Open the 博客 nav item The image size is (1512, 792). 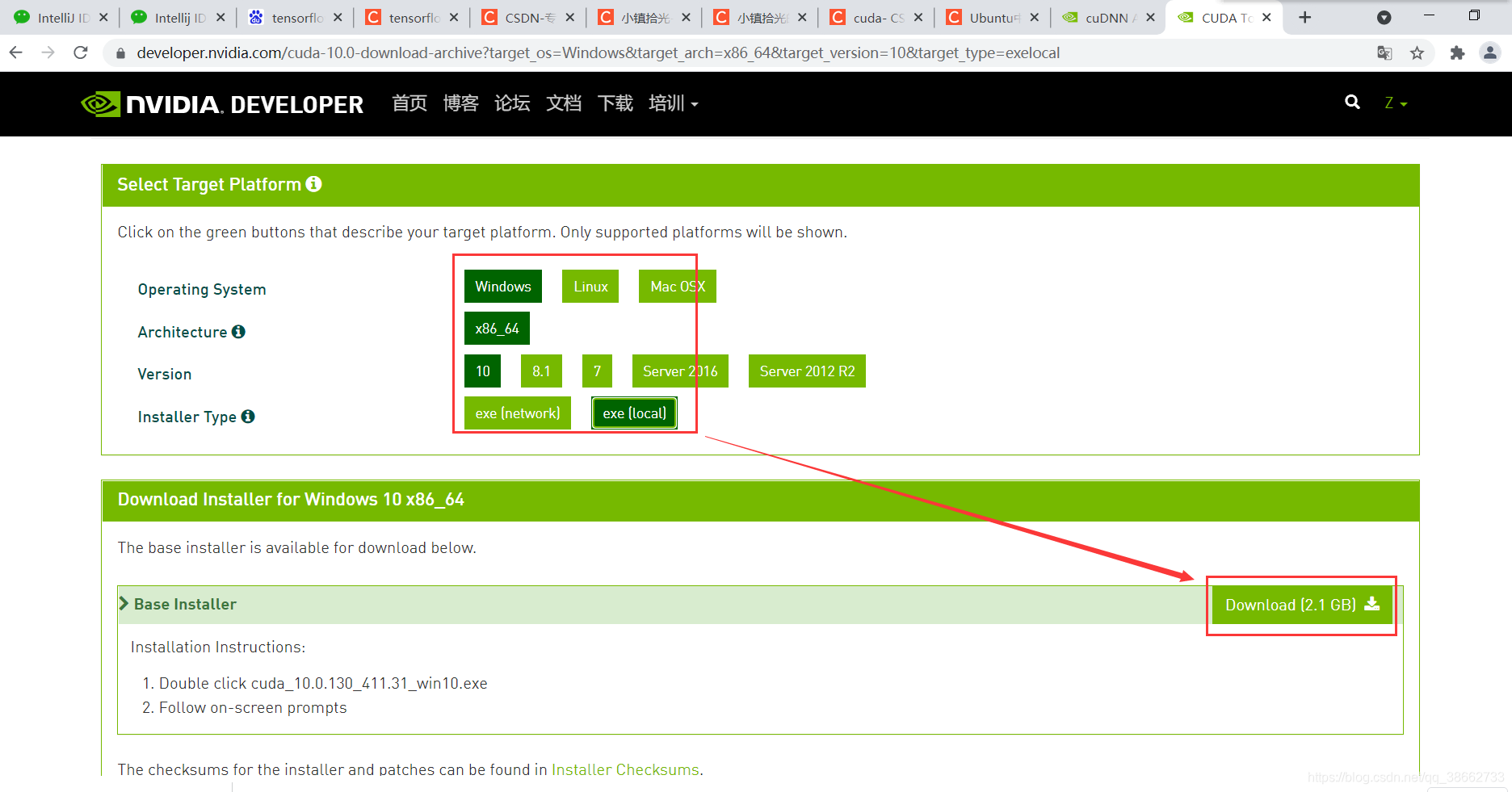[460, 103]
